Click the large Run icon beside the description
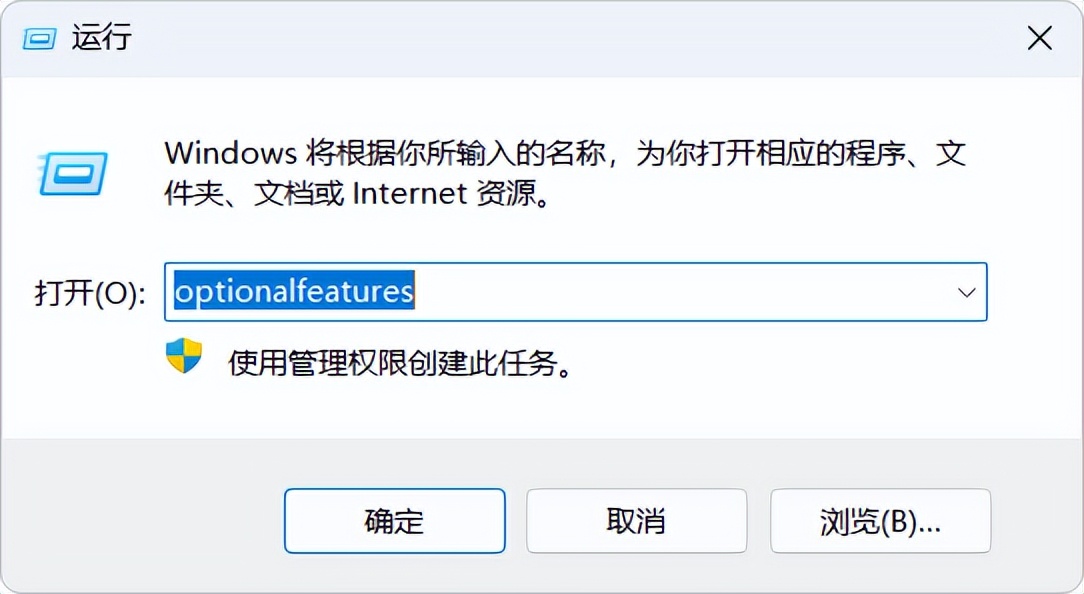The height and width of the screenshot is (594, 1084). coord(72,173)
